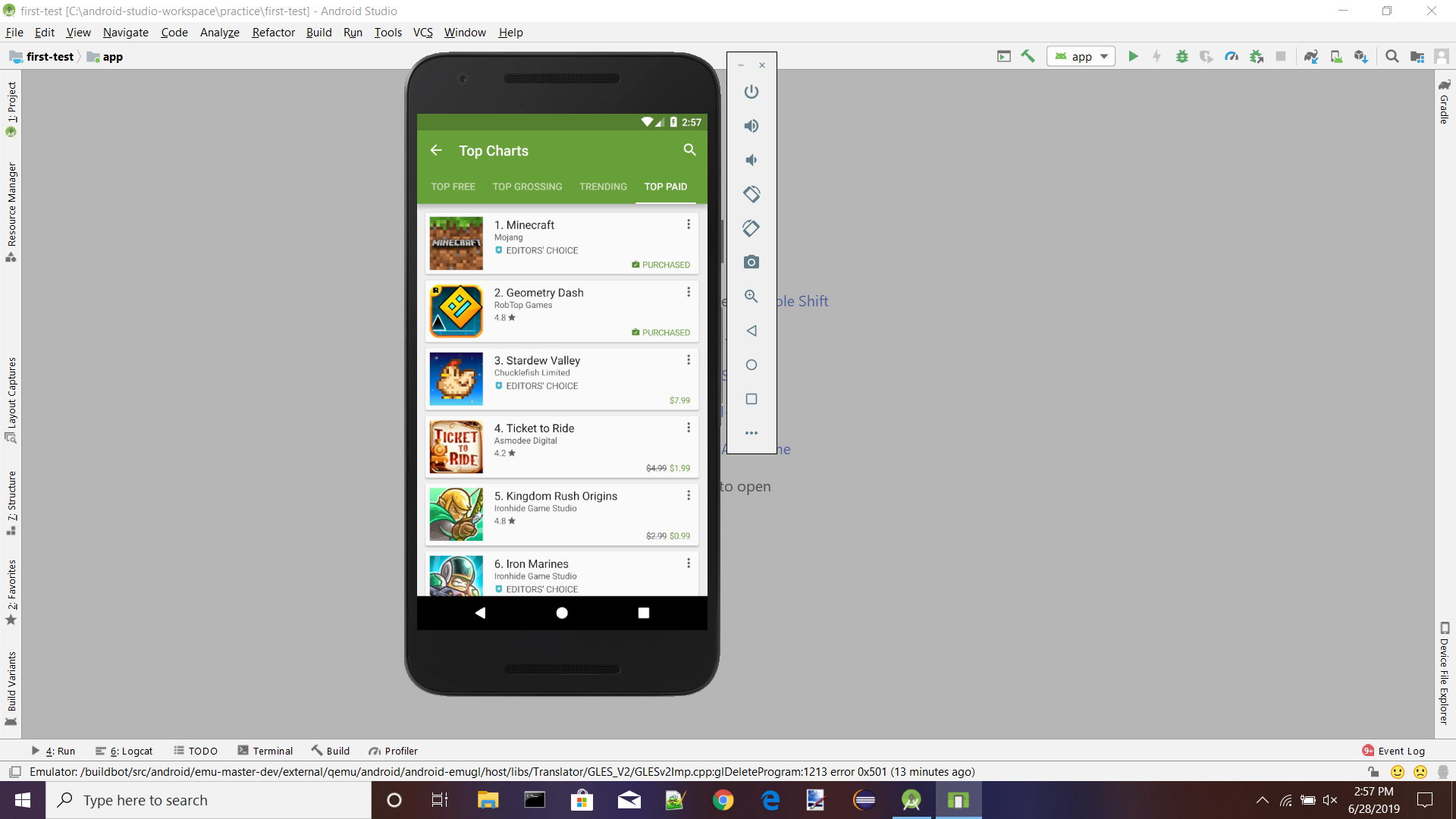Open profiler toolbar gauge icon

(x=1232, y=56)
